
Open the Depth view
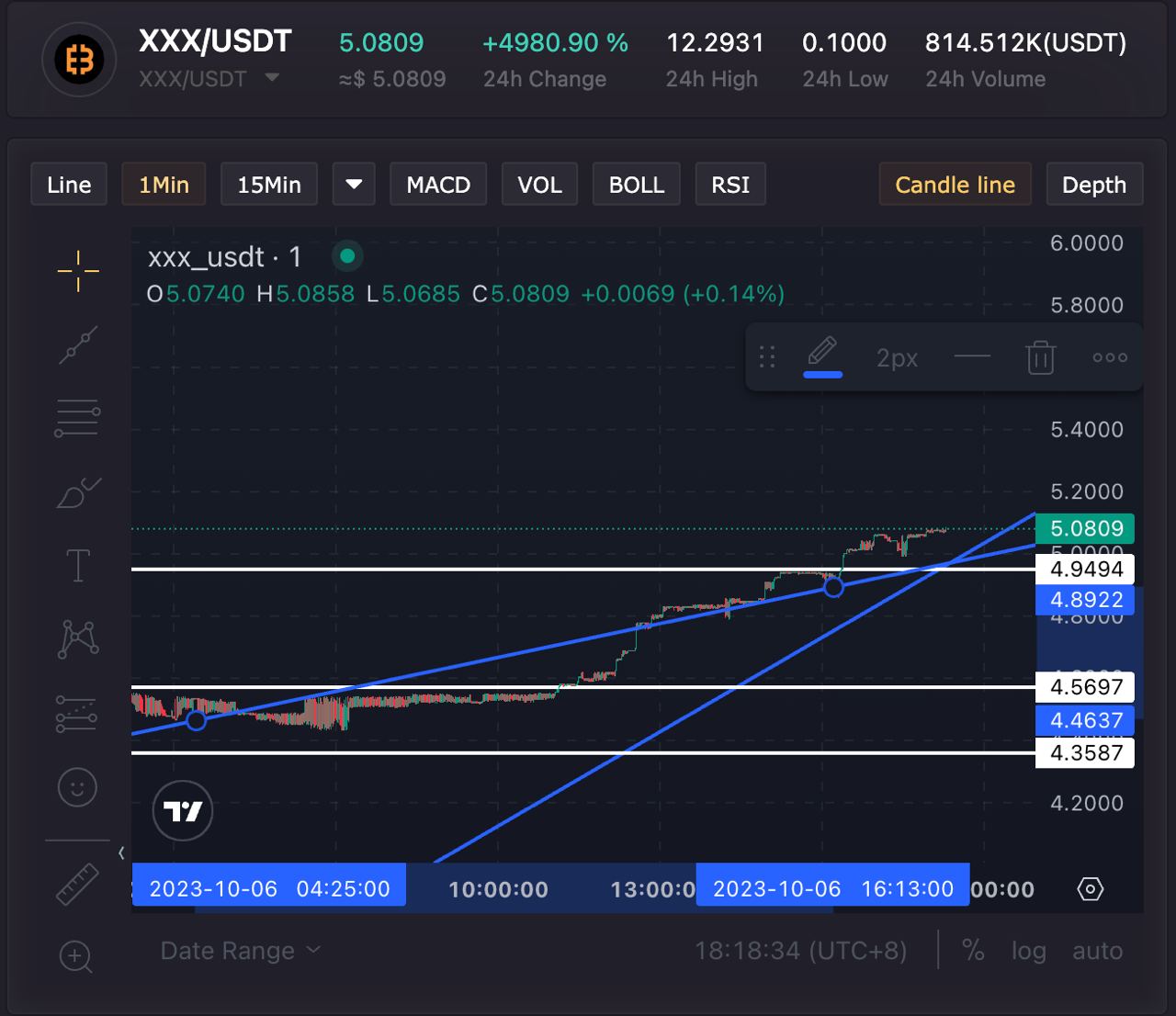pyautogui.click(x=1094, y=184)
